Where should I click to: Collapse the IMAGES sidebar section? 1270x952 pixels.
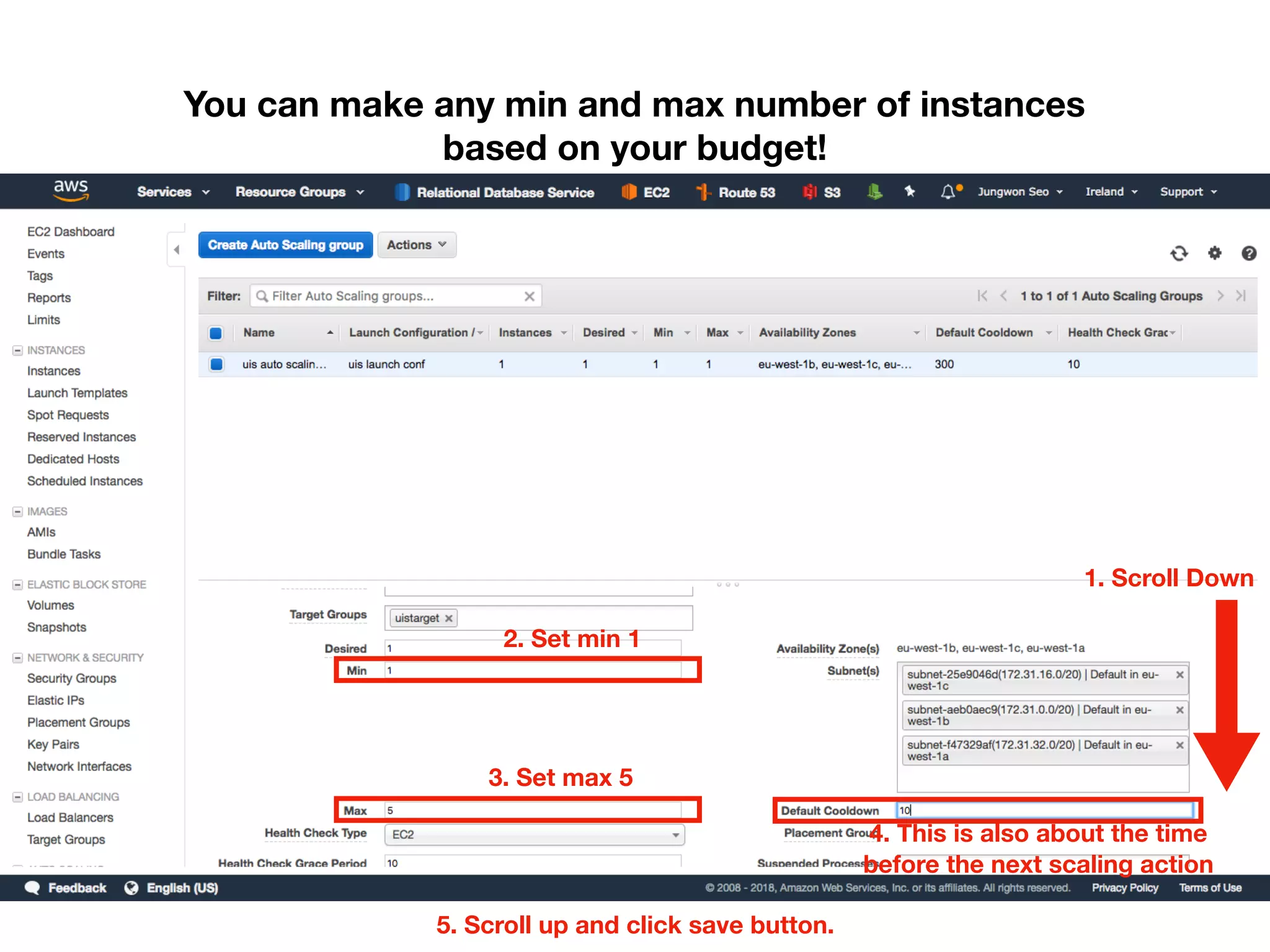coord(17,512)
